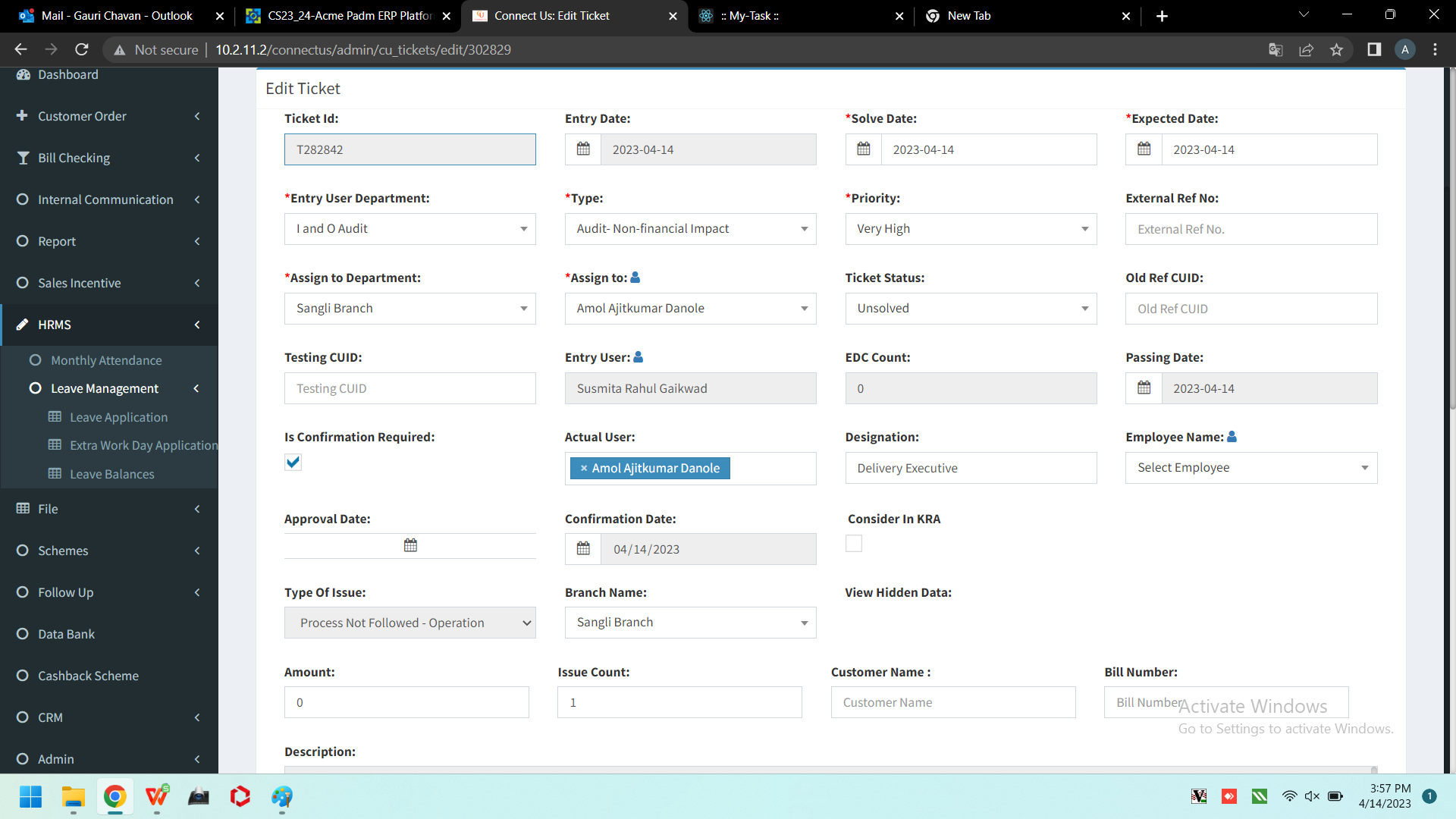Open WPS Office from taskbar
The image size is (1456, 819).
(x=157, y=797)
